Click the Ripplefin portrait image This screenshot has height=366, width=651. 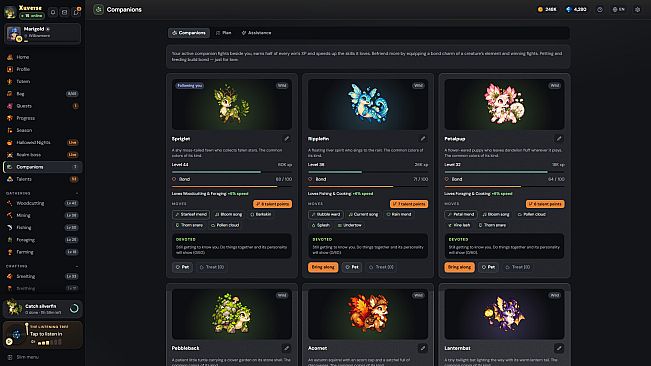tap(368, 105)
